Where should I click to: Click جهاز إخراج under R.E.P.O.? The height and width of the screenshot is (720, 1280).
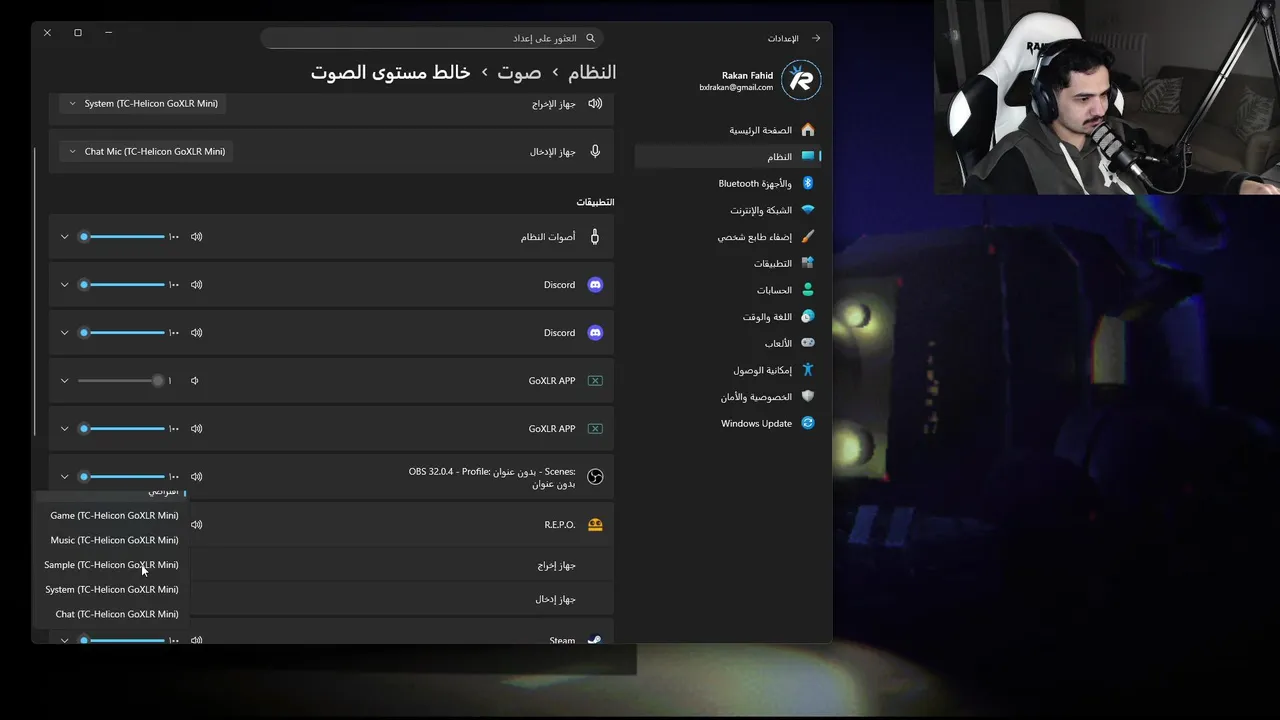coord(556,565)
